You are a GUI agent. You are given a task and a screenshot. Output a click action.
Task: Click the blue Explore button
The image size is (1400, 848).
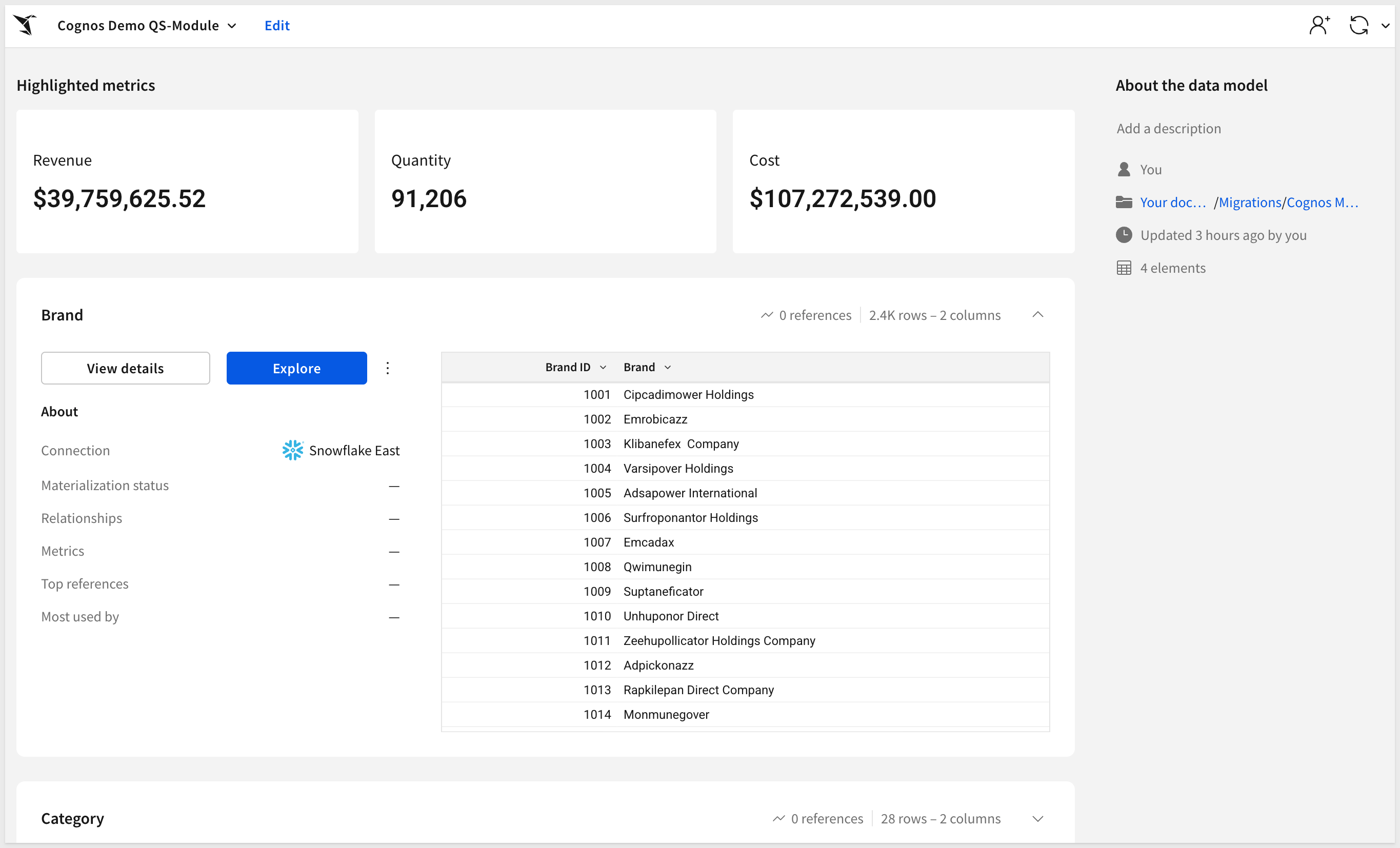click(296, 368)
